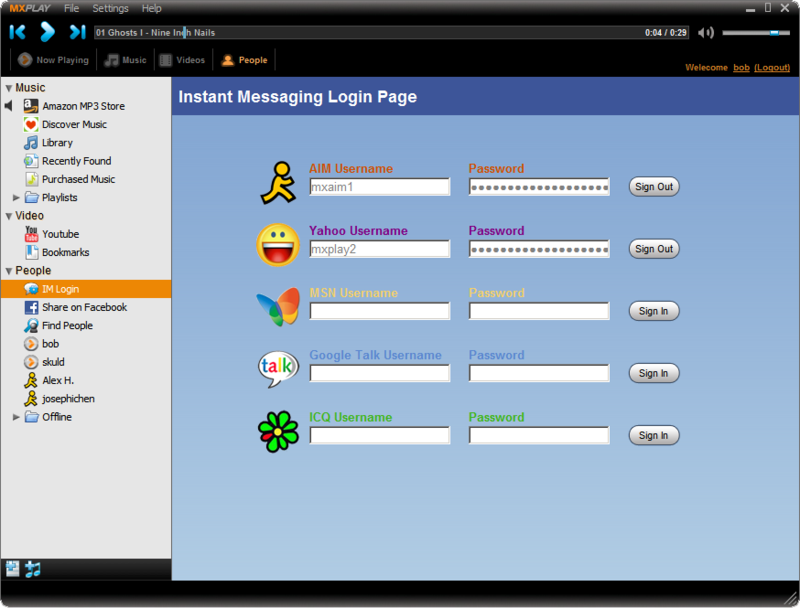Click the bottom-left add music icon
Screen dimensions: 800x608
(33, 569)
